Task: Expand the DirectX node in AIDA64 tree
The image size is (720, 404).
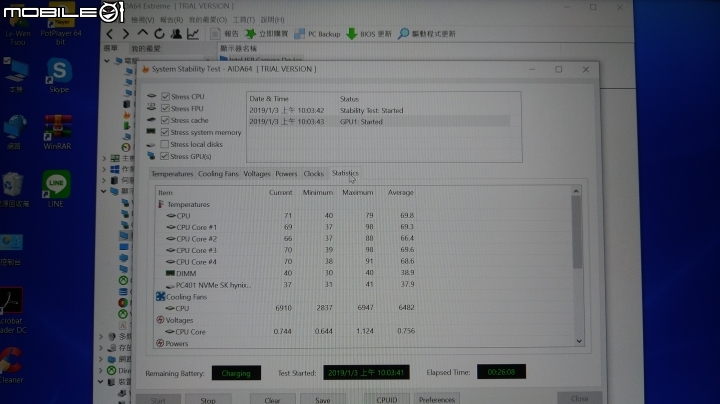Action: point(101,370)
